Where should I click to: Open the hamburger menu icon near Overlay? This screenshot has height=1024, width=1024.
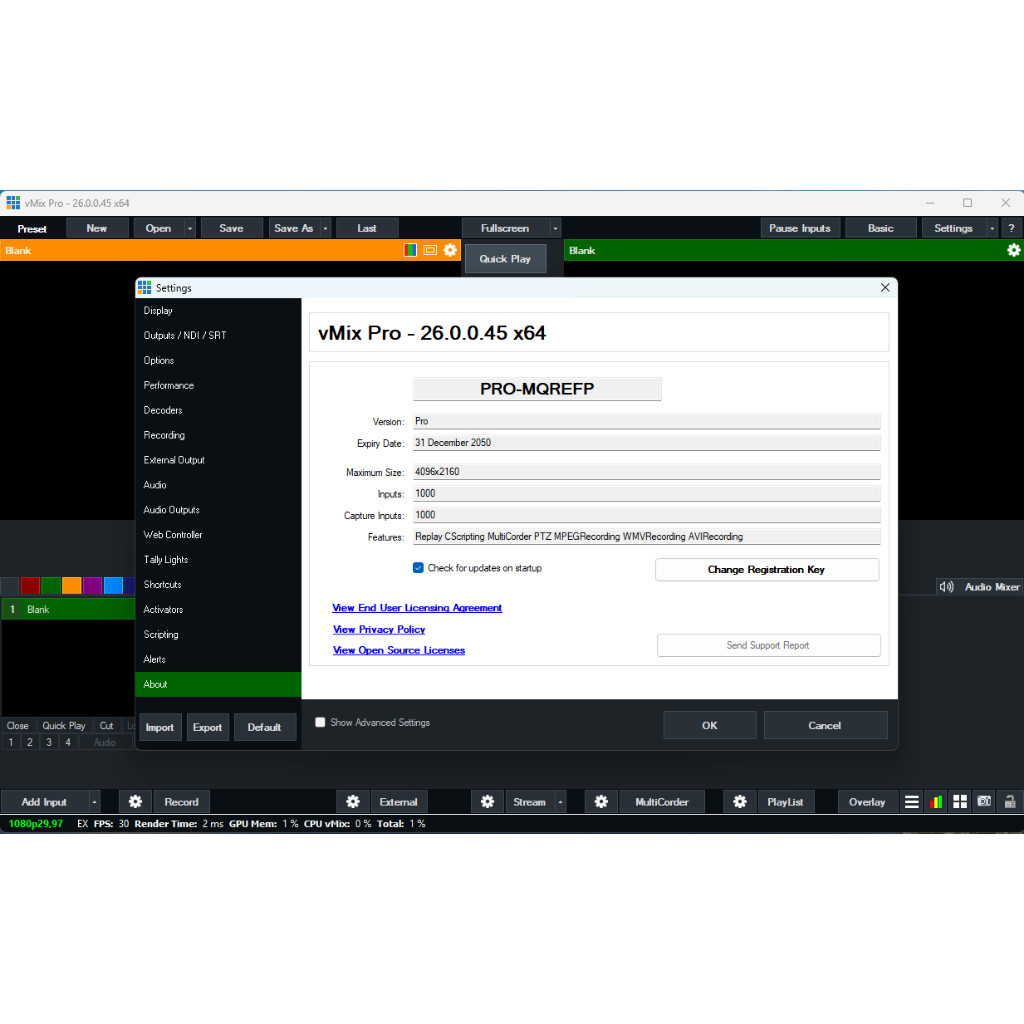[911, 801]
